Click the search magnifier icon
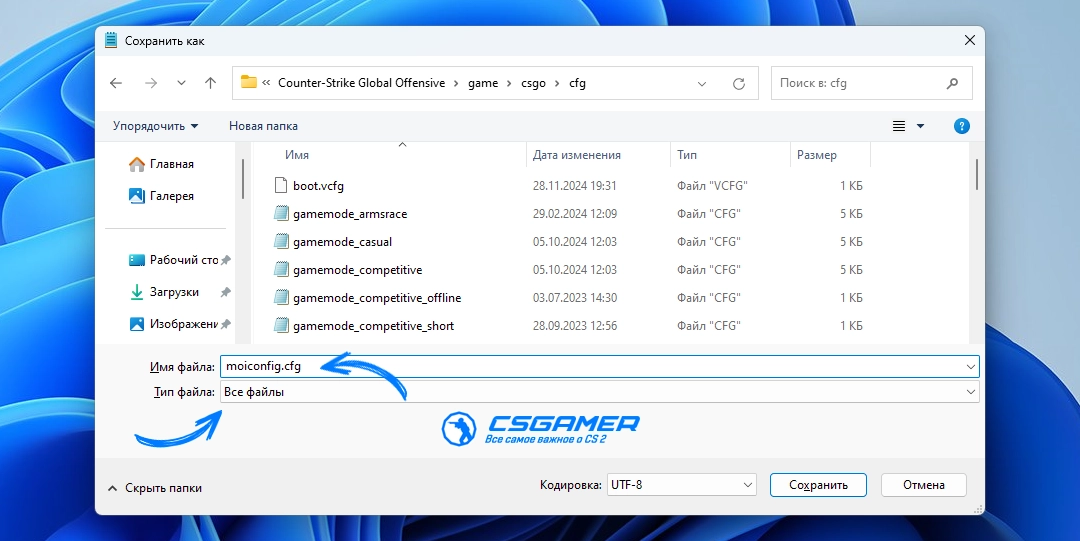1080x541 pixels. coord(953,83)
